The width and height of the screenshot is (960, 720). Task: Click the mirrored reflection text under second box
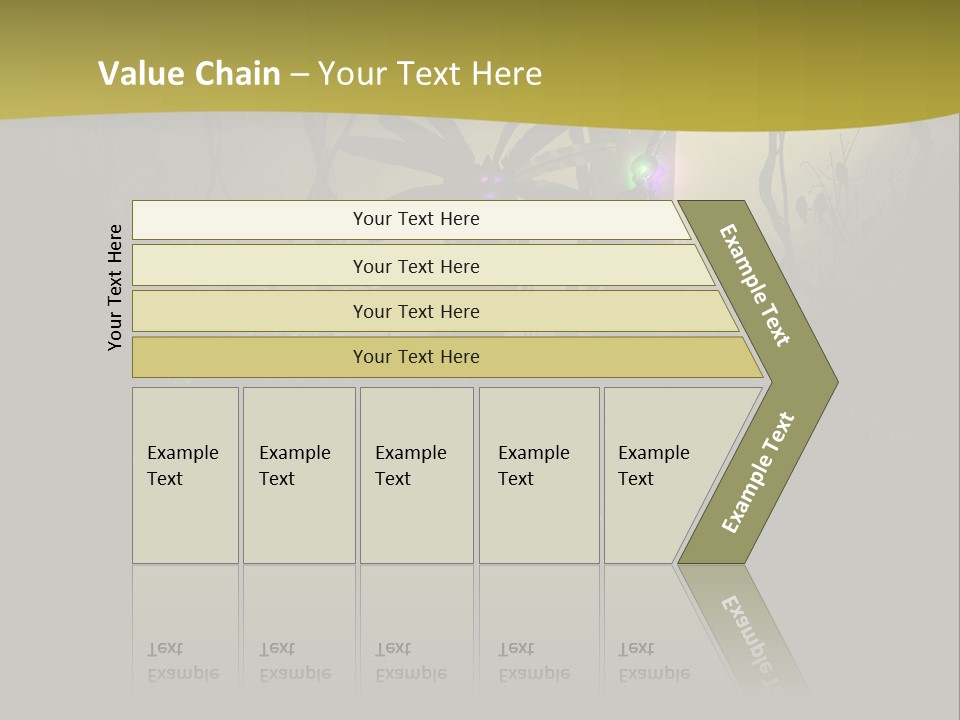pyautogui.click(x=294, y=662)
